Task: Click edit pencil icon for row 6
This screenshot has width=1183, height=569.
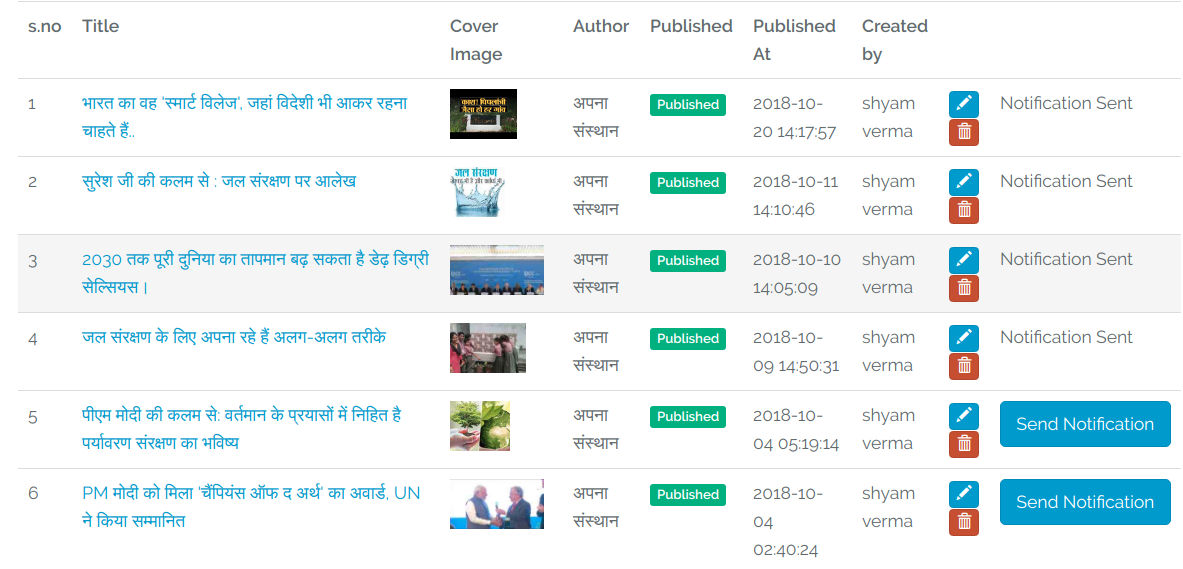Action: point(963,494)
